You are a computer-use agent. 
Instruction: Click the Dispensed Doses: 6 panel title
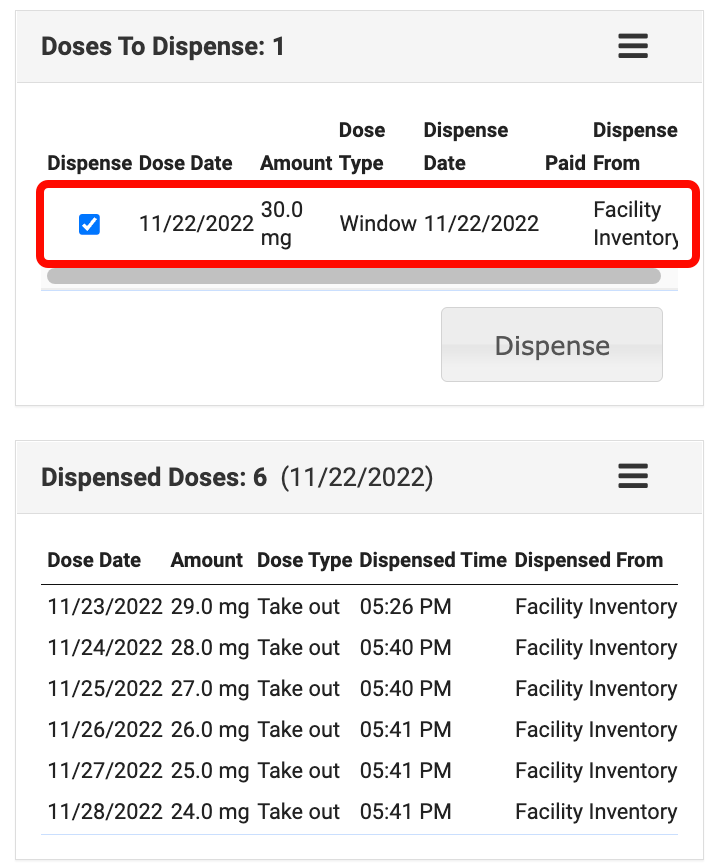pyautogui.click(x=154, y=478)
